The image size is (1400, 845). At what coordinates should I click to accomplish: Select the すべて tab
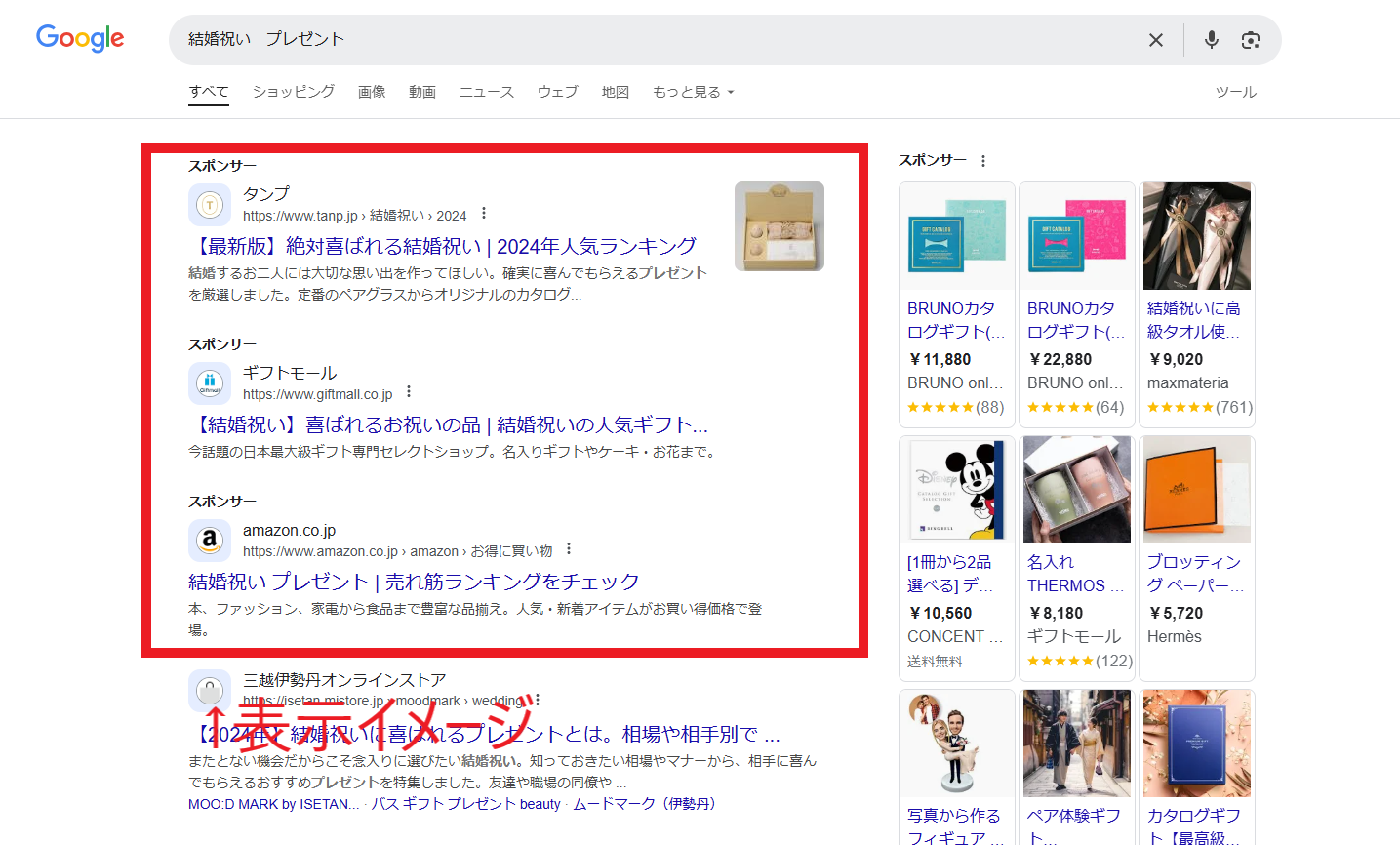(x=209, y=92)
